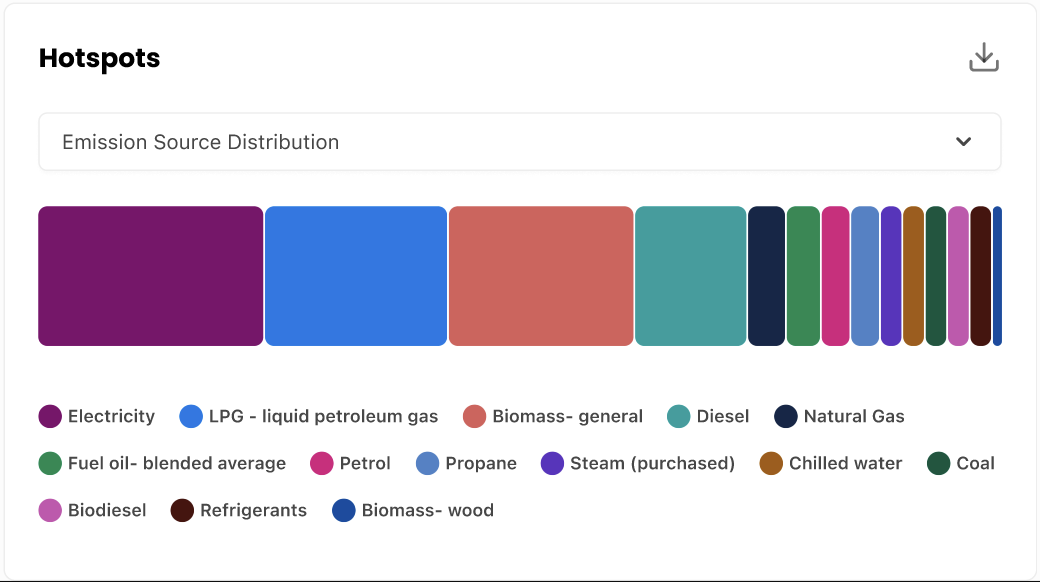Click the download chart icon
The image size is (1040, 582).
(x=984, y=57)
